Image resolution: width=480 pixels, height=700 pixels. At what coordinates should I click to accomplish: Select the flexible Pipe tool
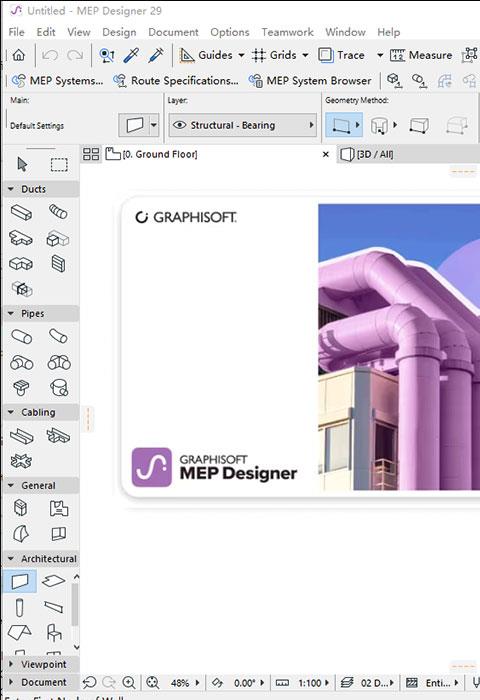(x=58, y=336)
